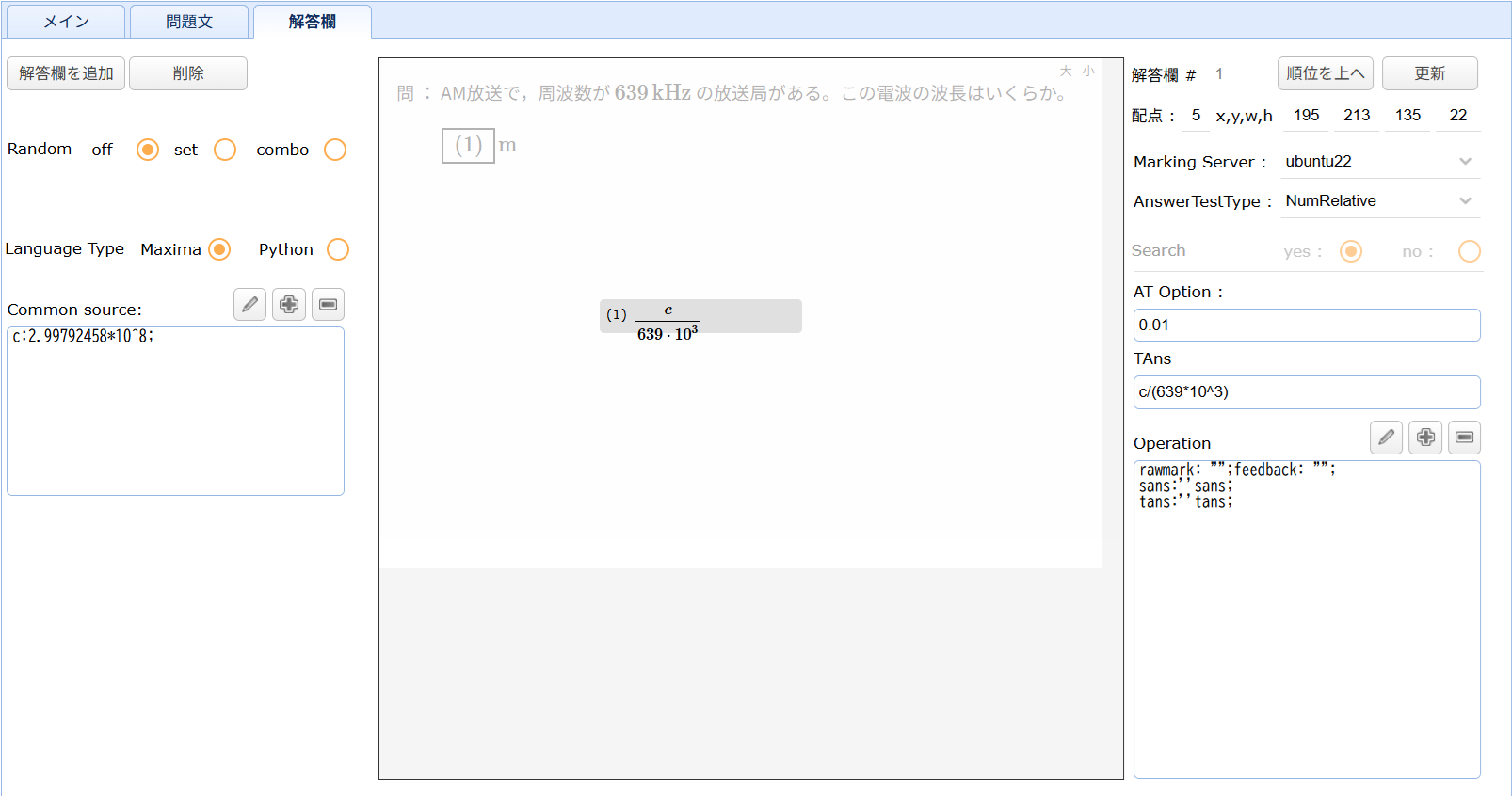Switch to the メイン tab

click(66, 22)
